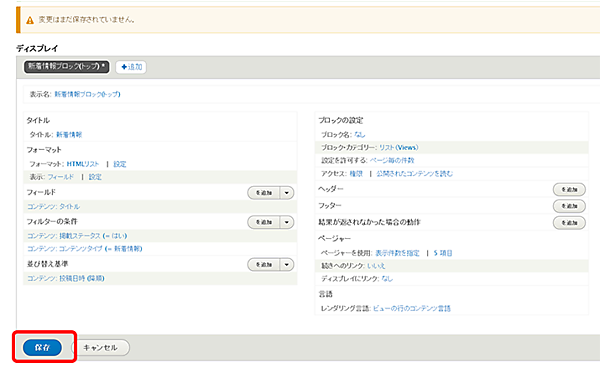The width and height of the screenshot is (600, 368).
Task: Click the blue 保存 button
Action: coord(42,347)
